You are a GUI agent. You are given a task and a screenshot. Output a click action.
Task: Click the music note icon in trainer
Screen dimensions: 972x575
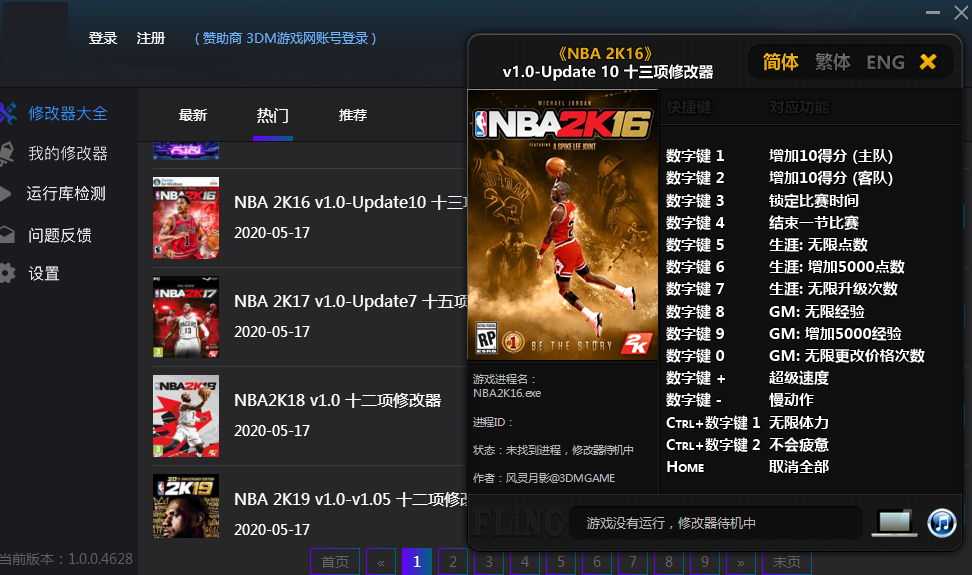point(942,523)
